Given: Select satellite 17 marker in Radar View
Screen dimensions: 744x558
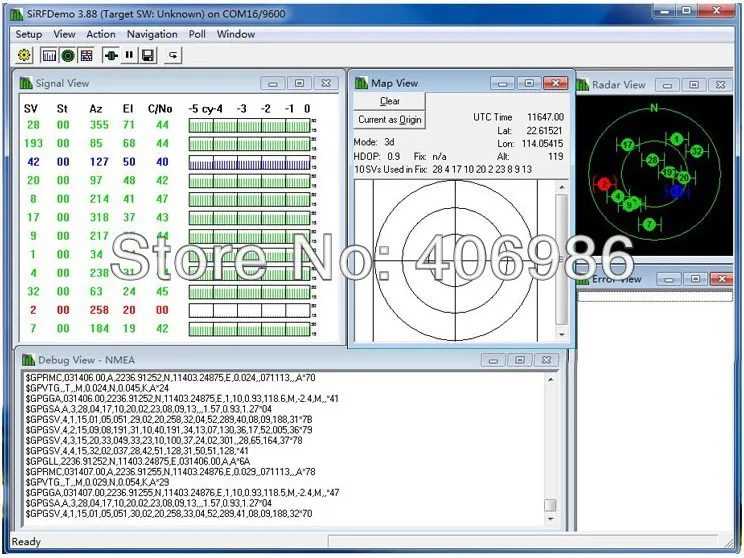Looking at the screenshot, I should (628, 145).
